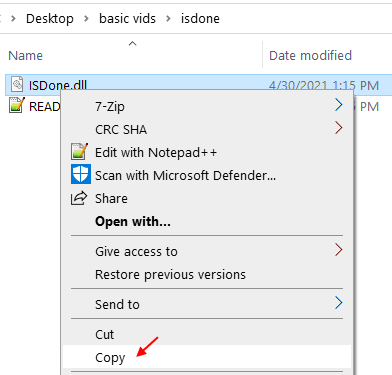Screen dimensions: 392x375
Task: Sort by the Date modified column header
Action: (x=310, y=55)
